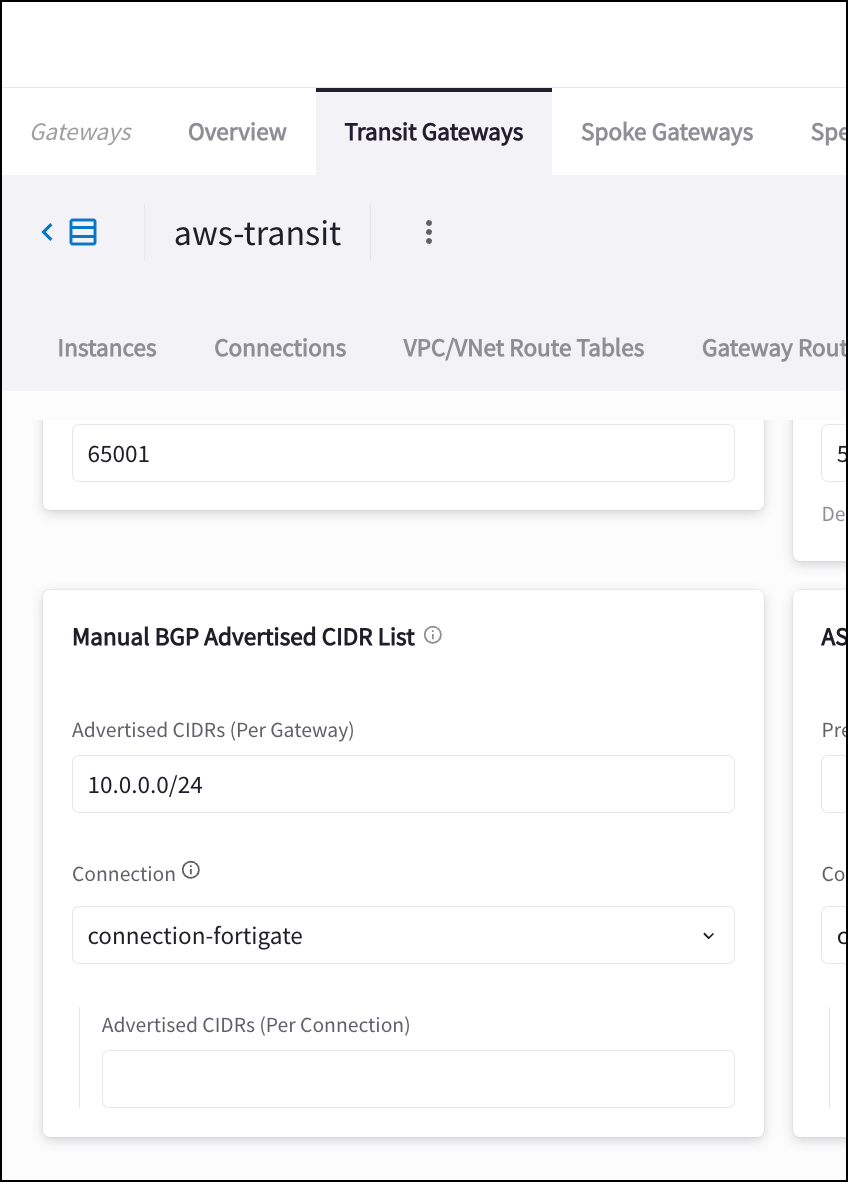Go to the Instances sub-tab
This screenshot has height=1182, width=848.
tap(107, 348)
